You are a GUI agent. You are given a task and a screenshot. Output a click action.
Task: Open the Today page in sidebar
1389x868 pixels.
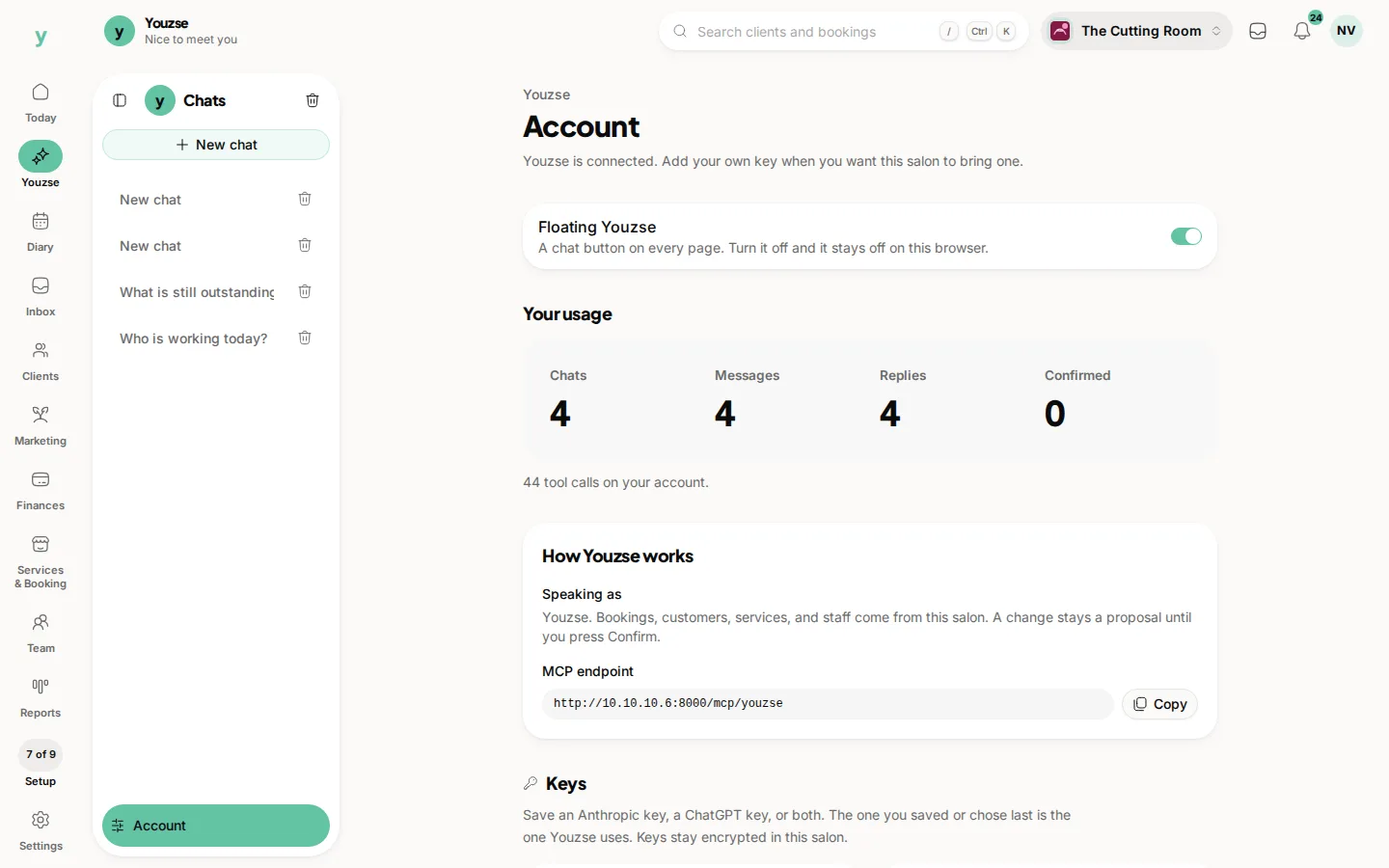(x=41, y=103)
